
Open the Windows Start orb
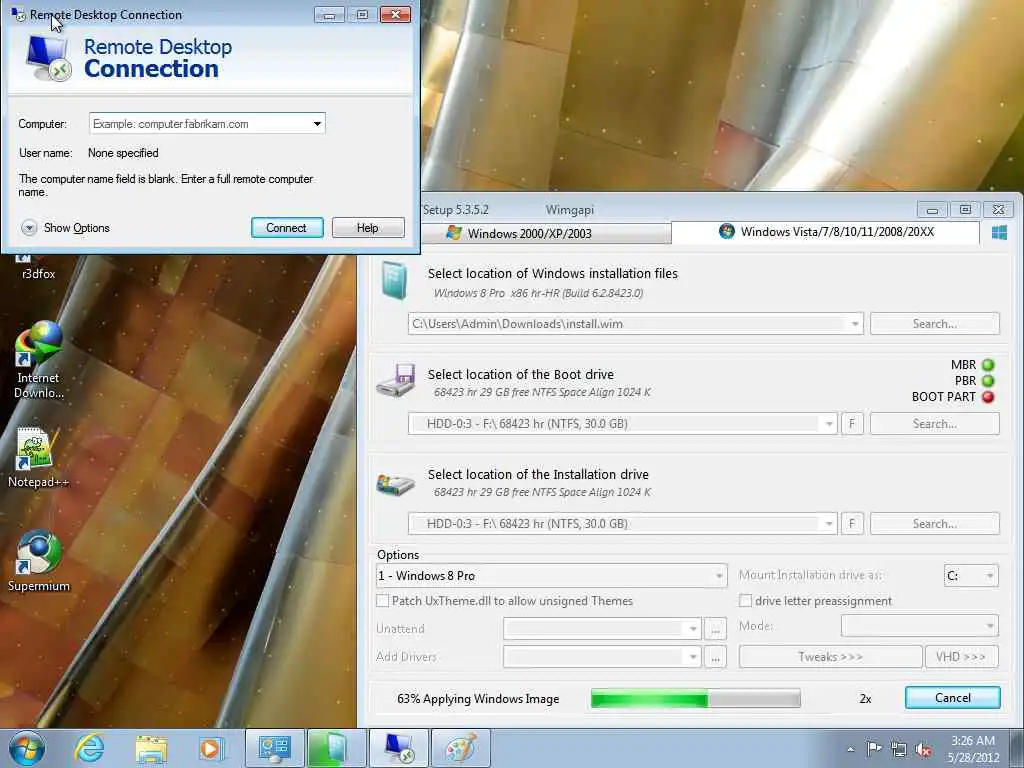(27, 748)
